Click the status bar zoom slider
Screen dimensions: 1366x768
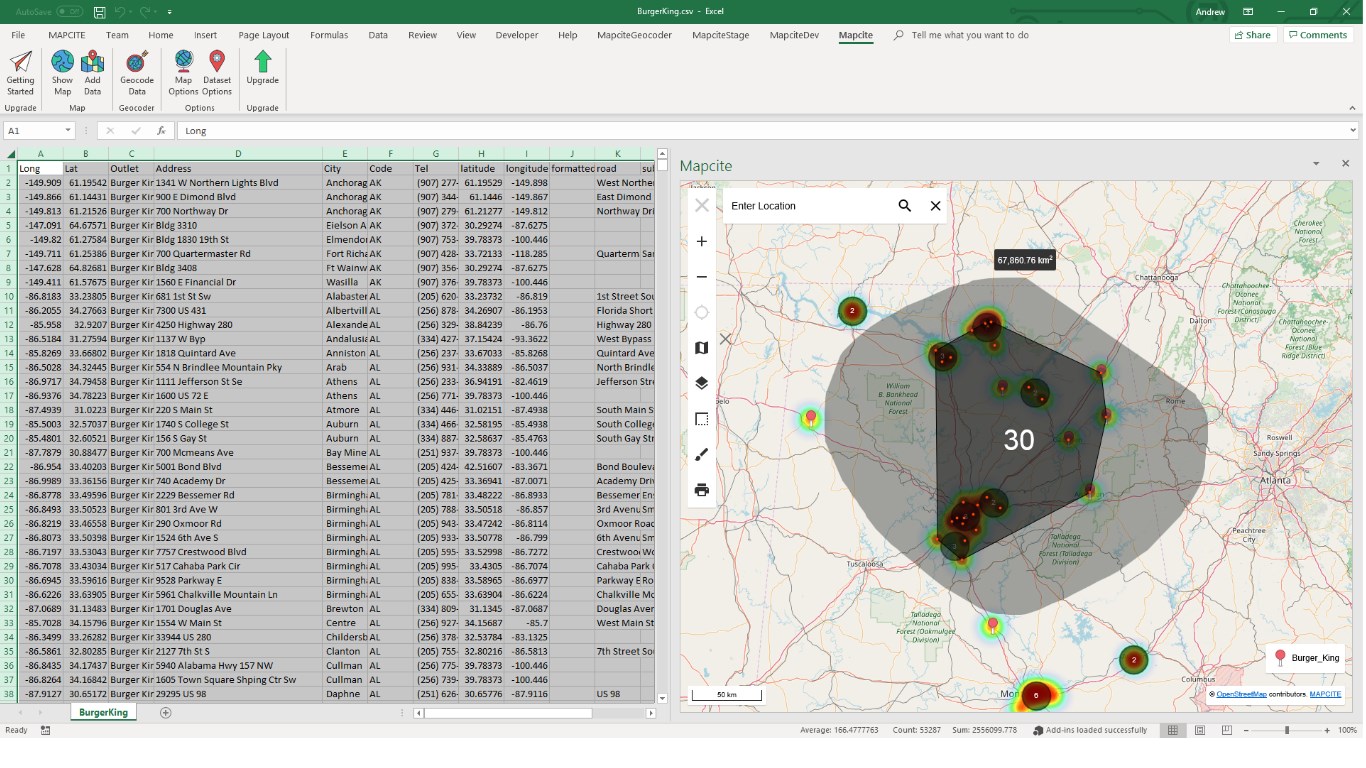pos(1287,731)
